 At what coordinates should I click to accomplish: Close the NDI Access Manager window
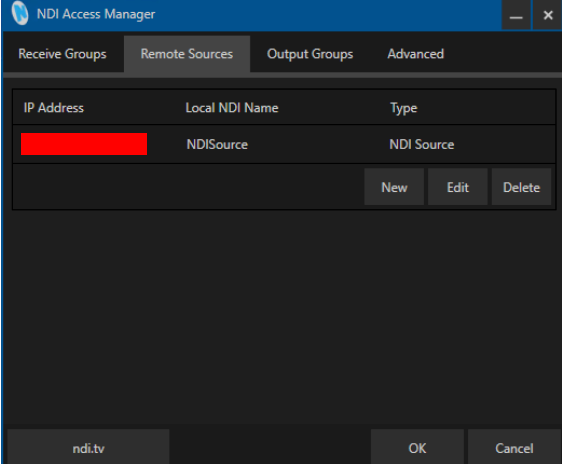tap(547, 15)
